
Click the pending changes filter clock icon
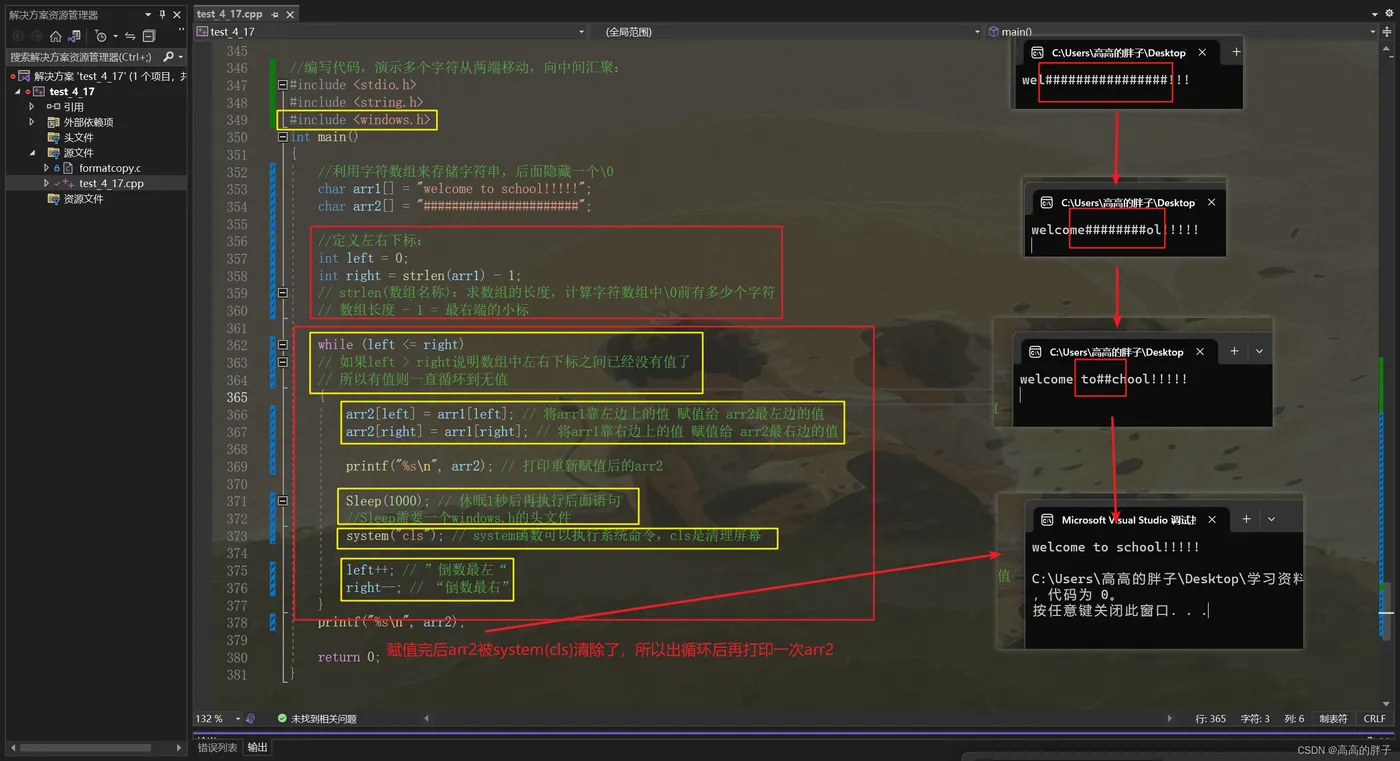point(100,36)
